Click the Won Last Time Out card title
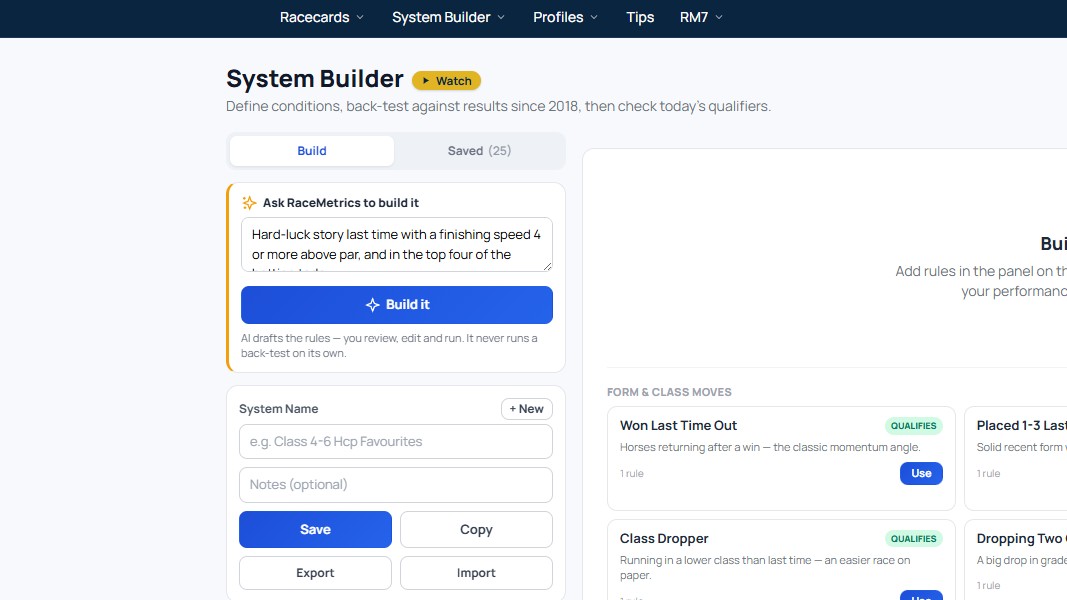 point(678,426)
